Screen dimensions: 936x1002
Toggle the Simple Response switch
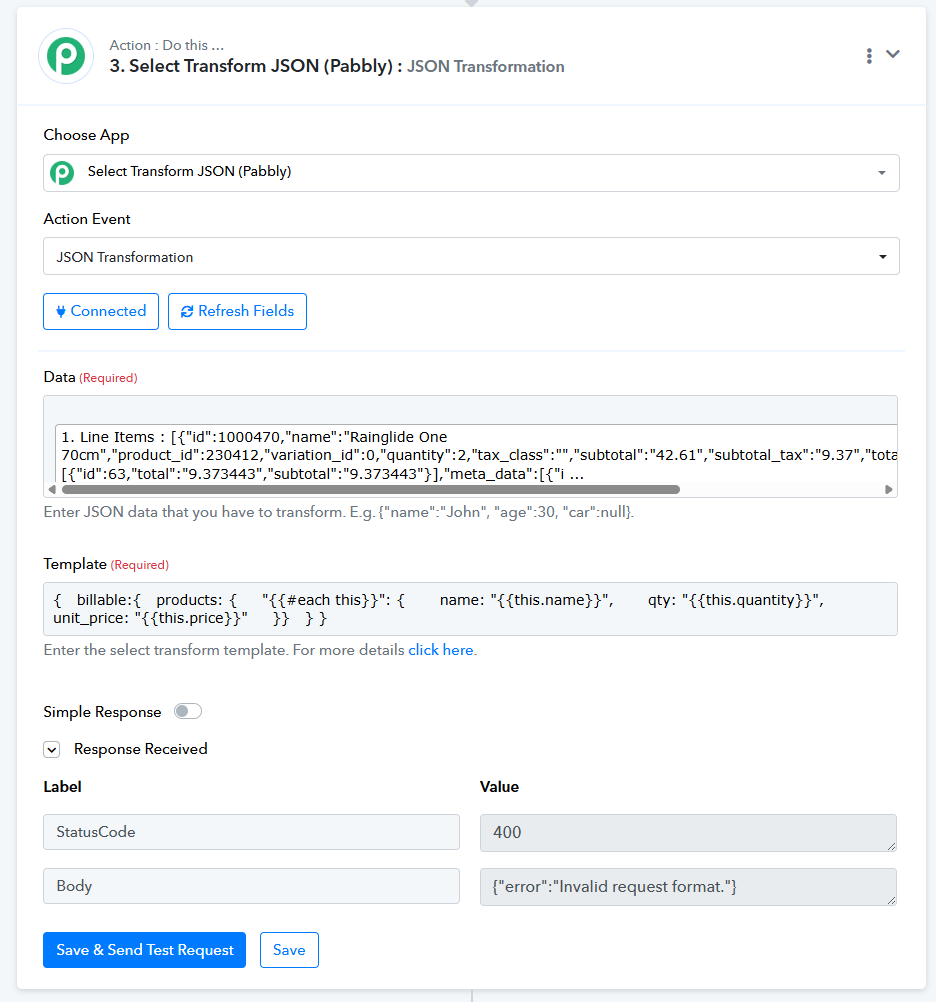pyautogui.click(x=188, y=711)
